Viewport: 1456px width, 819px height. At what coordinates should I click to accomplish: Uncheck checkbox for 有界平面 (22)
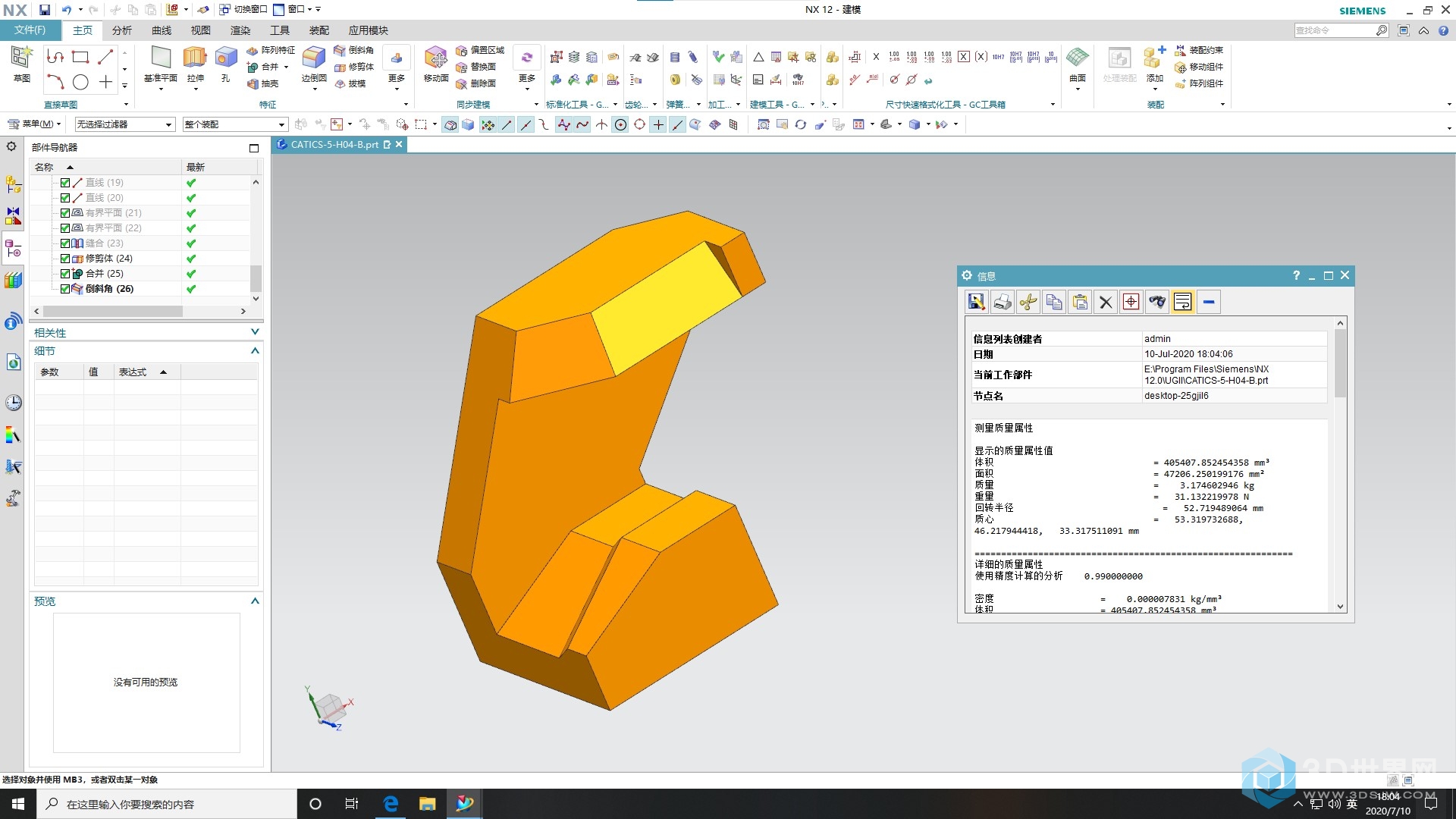(x=65, y=228)
